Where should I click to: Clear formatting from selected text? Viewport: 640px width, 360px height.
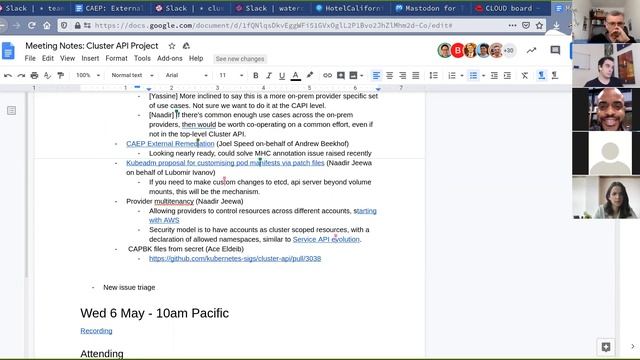pyautogui.click(x=524, y=76)
